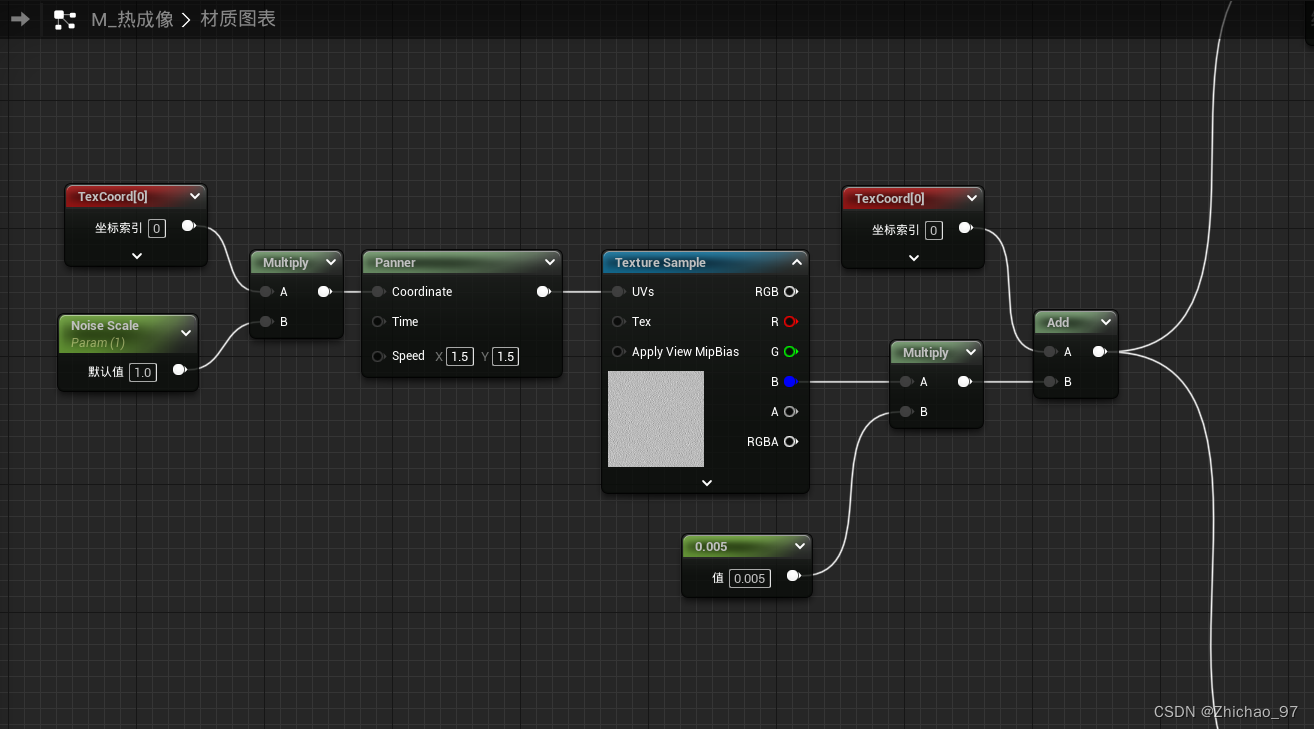
Task: Click the Add node input pin A
Action: pos(1049,352)
